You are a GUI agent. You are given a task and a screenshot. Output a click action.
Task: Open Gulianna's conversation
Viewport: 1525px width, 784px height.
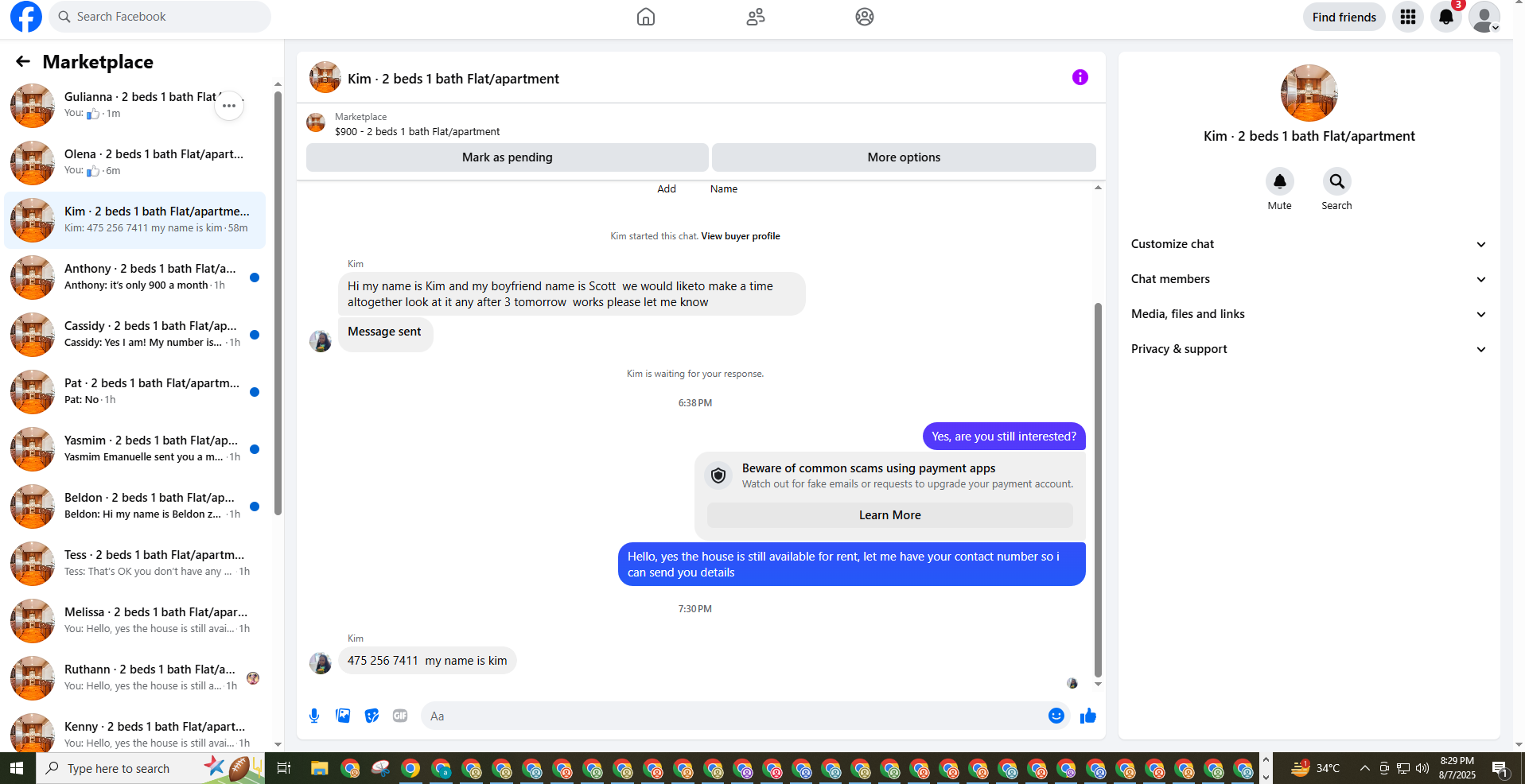click(x=135, y=106)
